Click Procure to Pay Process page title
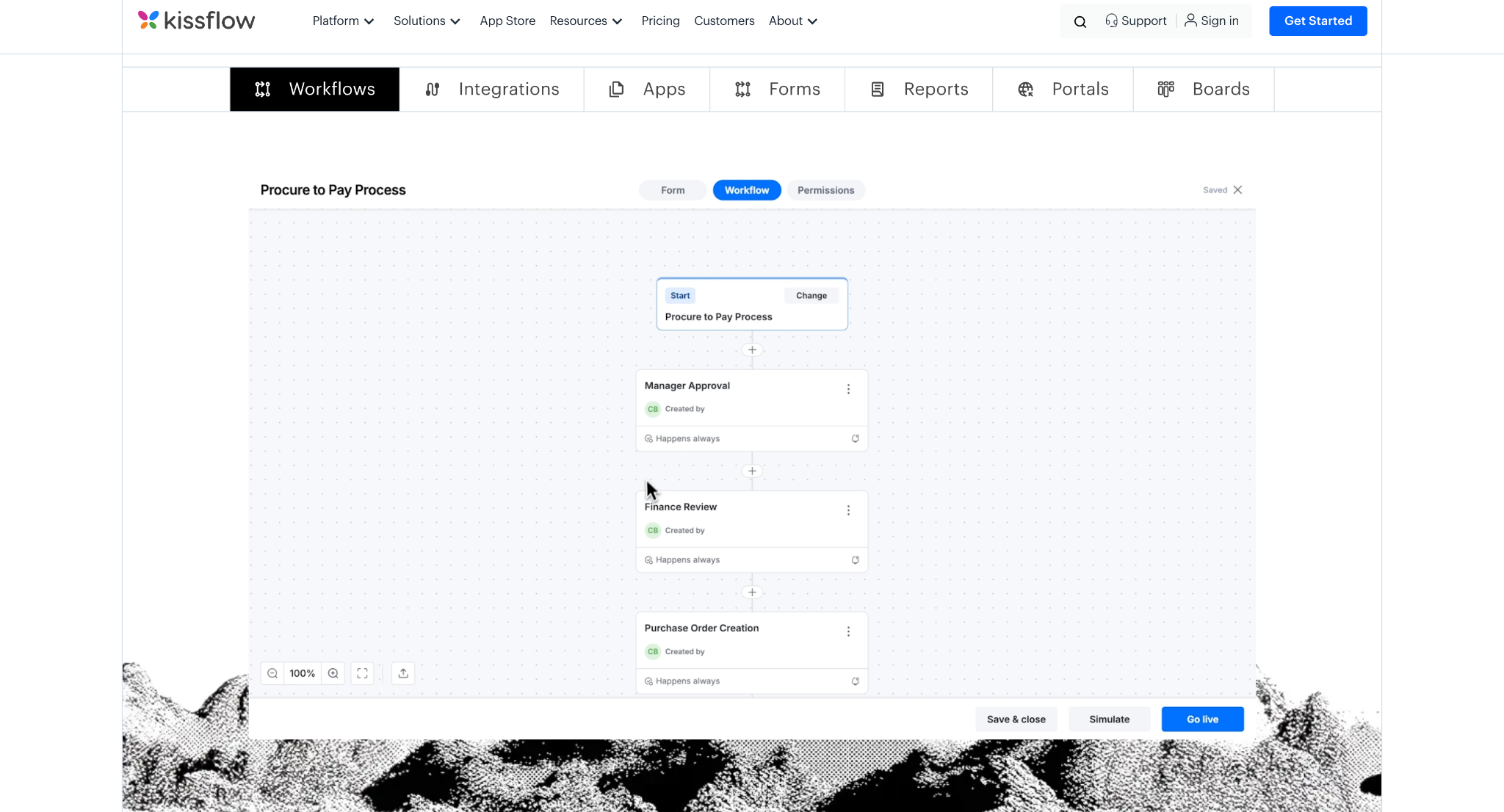Image resolution: width=1504 pixels, height=812 pixels. [x=333, y=190]
